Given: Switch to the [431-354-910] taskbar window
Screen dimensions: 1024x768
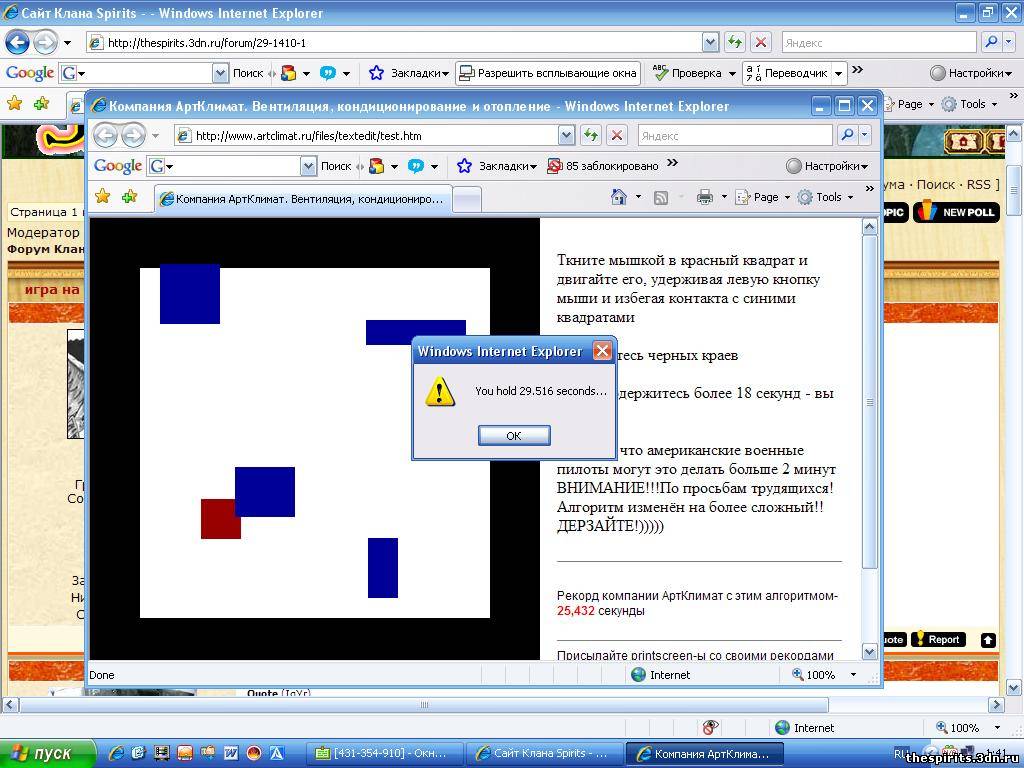Looking at the screenshot, I should (385, 754).
